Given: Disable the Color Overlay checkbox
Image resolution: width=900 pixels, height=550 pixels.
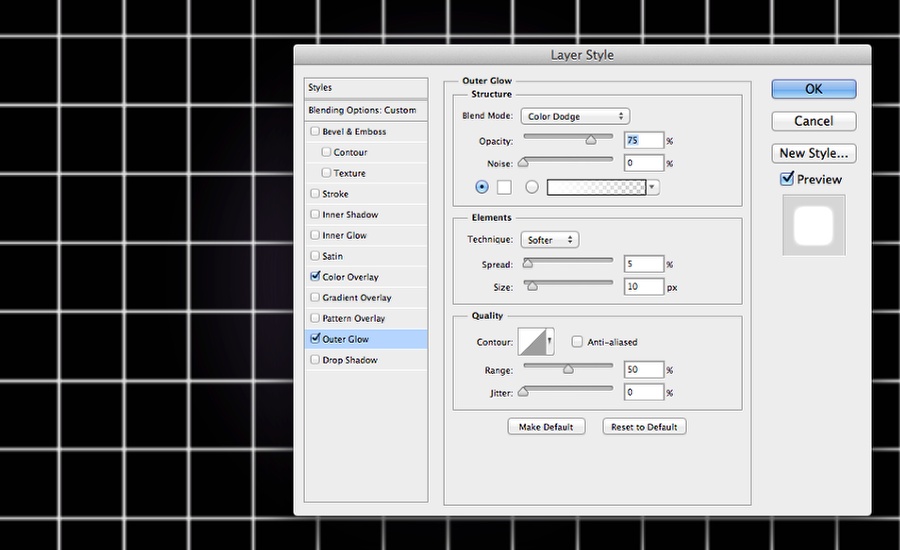Looking at the screenshot, I should click(x=315, y=276).
